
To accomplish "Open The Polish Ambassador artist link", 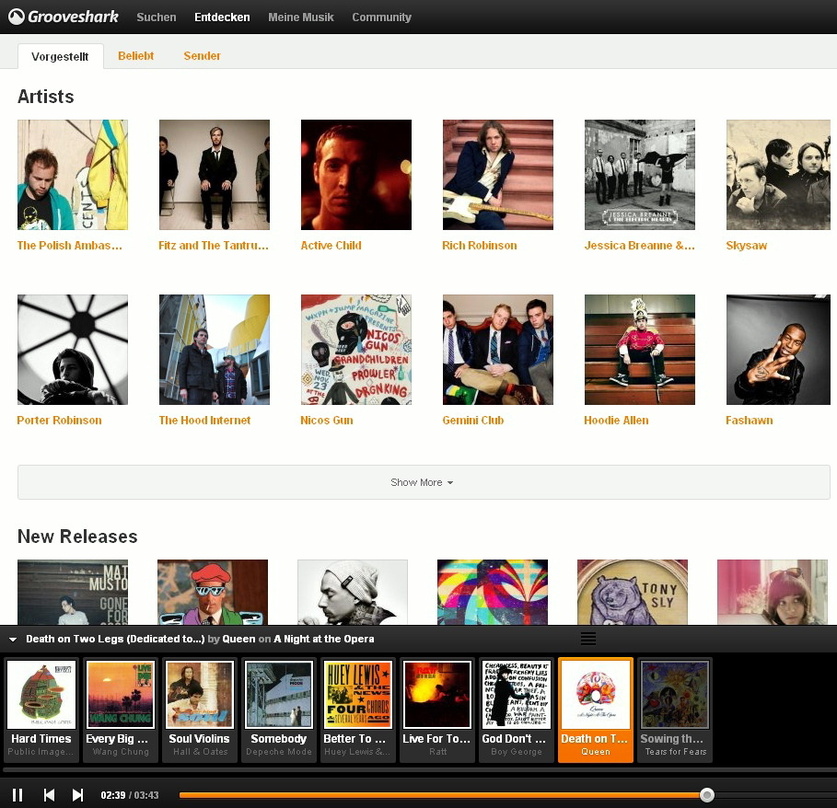I will 69,245.
